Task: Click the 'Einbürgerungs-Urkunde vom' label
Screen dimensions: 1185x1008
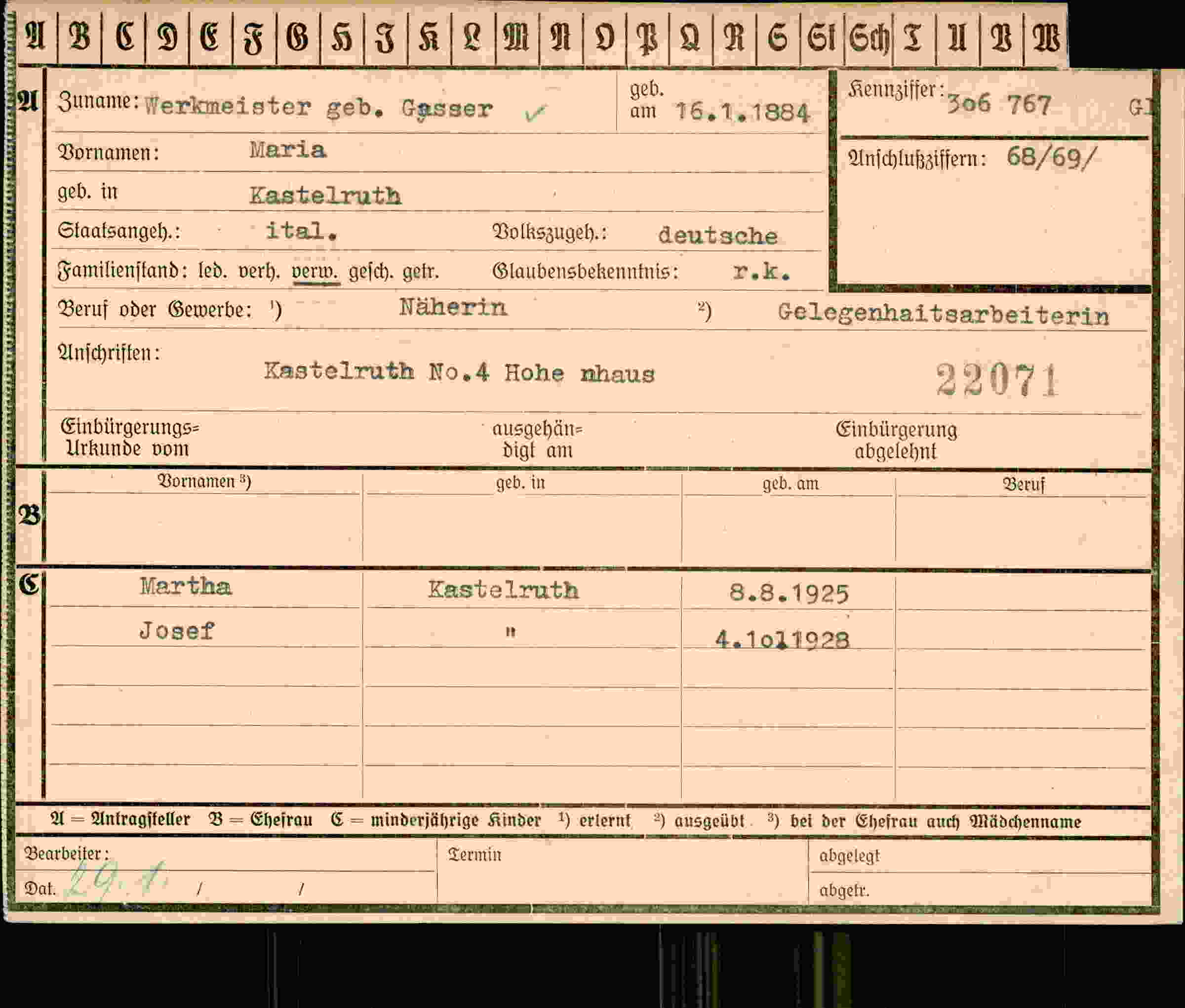Action: click(130, 438)
